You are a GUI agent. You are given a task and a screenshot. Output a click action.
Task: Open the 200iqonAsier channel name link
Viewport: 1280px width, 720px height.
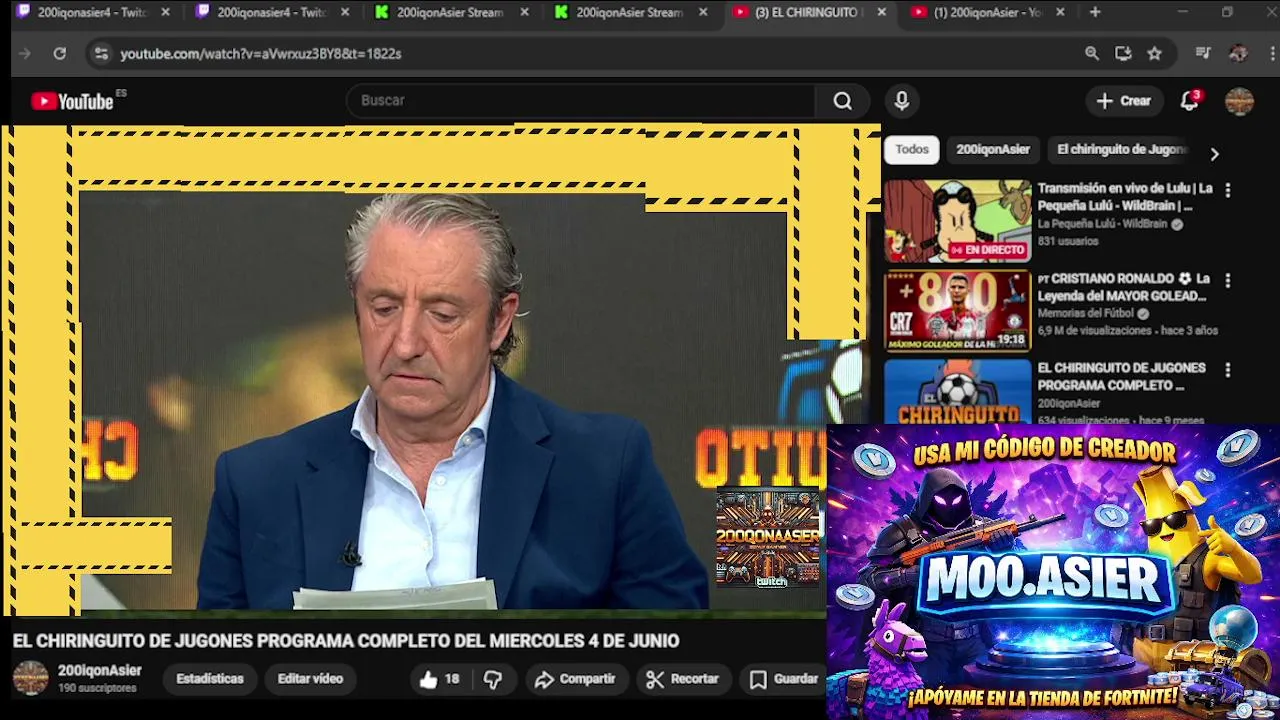(x=99, y=671)
